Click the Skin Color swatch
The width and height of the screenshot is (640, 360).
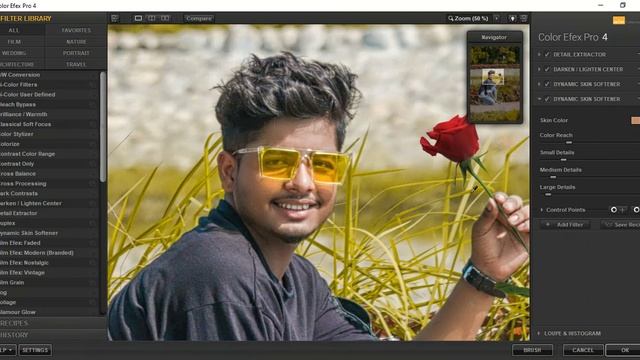tap(636, 120)
